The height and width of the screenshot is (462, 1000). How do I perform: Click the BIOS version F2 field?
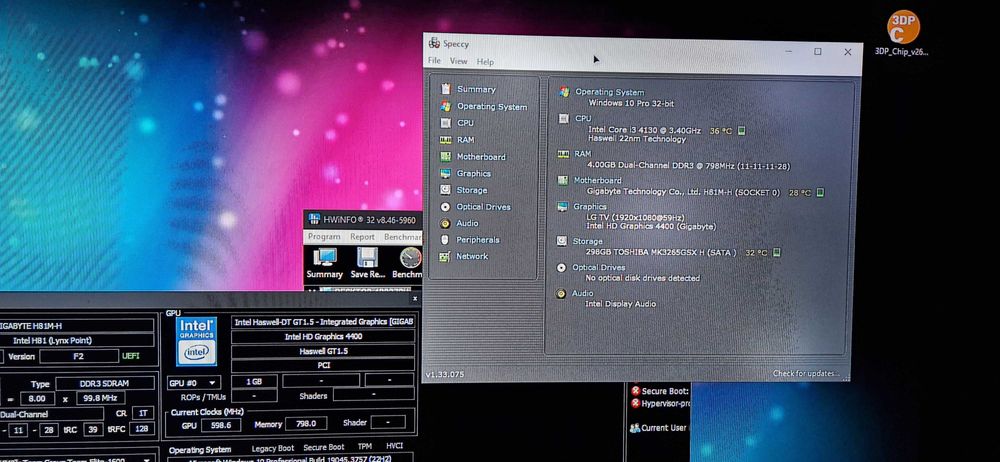pyautogui.click(x=78, y=356)
